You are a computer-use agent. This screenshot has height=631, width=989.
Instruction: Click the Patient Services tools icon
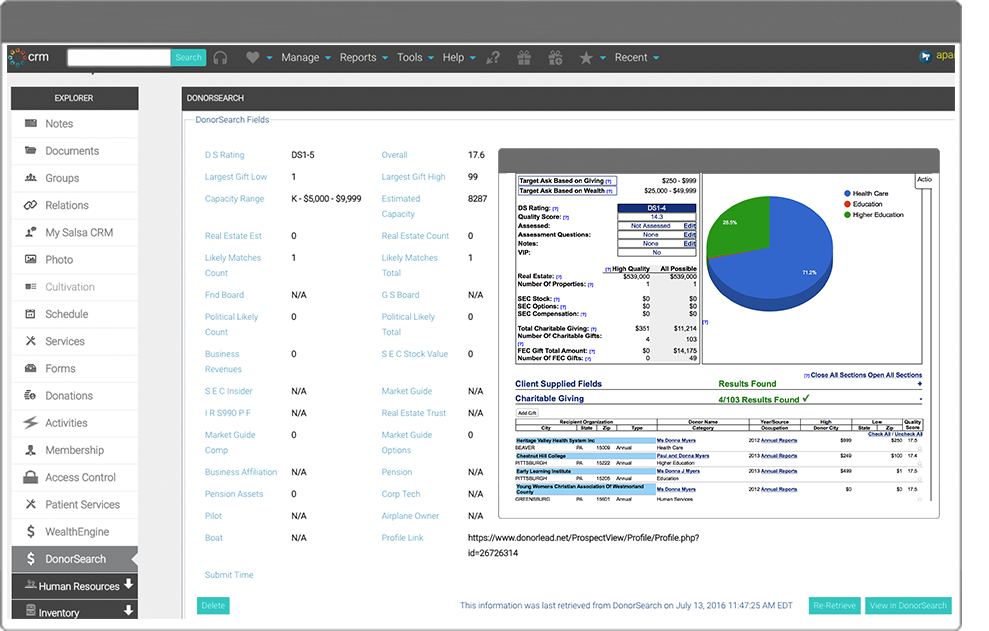[x=30, y=504]
